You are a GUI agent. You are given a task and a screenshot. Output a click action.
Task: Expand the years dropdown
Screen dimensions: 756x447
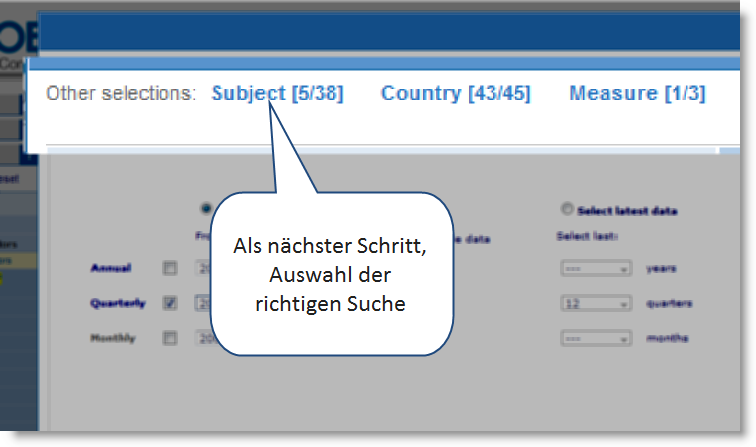click(595, 269)
